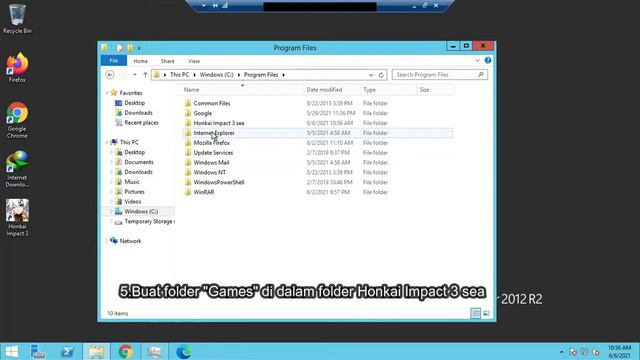Open the File ribbon tab
This screenshot has height=360, width=640.
click(114, 61)
